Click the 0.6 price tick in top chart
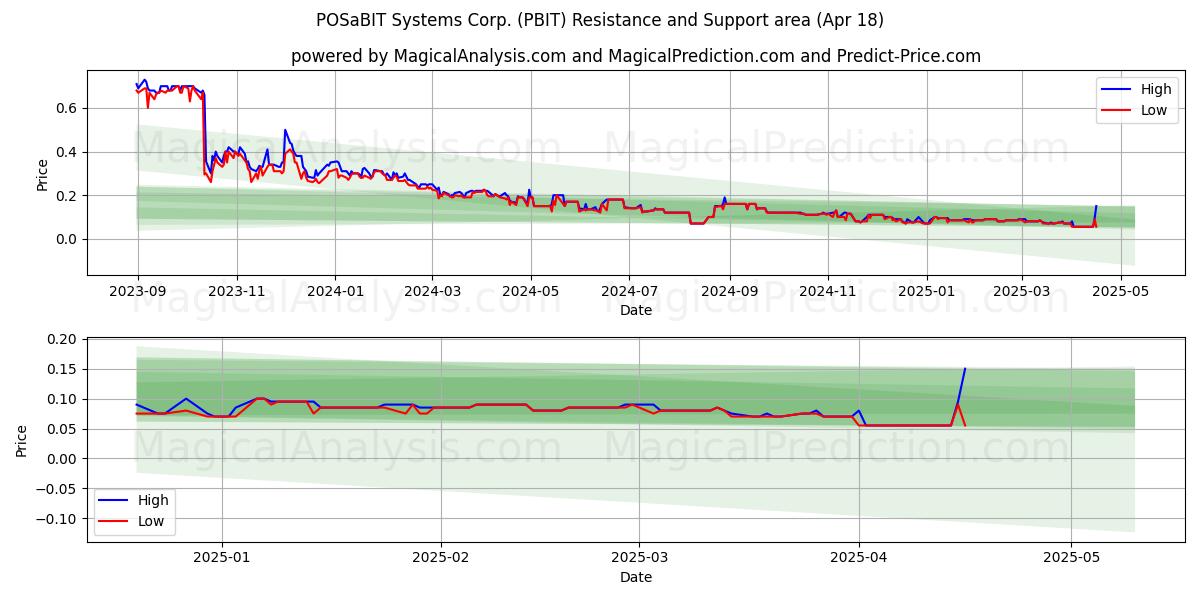Viewport: 1200px width, 600px height. (x=67, y=108)
